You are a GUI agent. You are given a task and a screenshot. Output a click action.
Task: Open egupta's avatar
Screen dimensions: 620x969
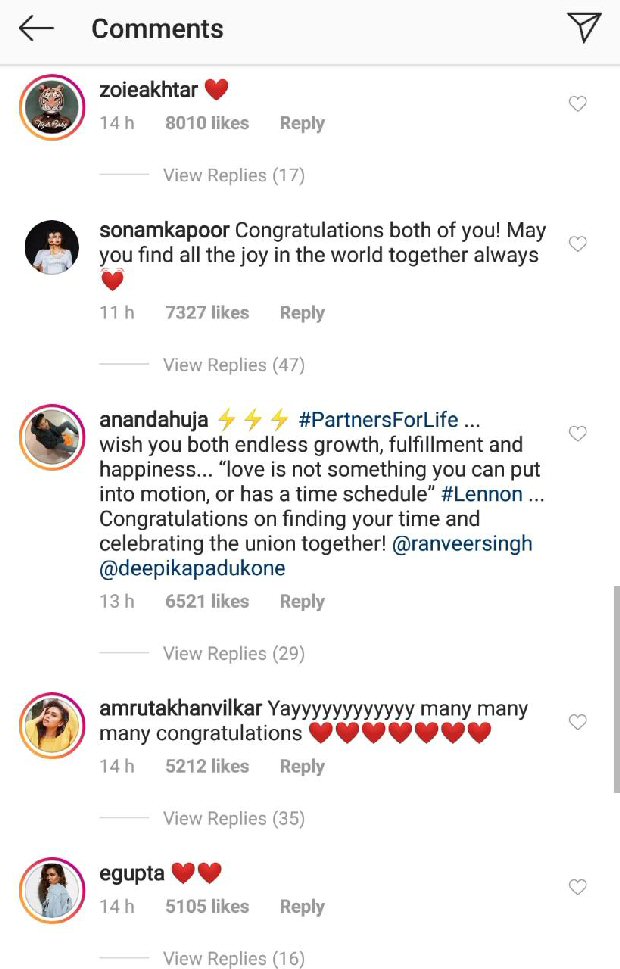point(51,888)
